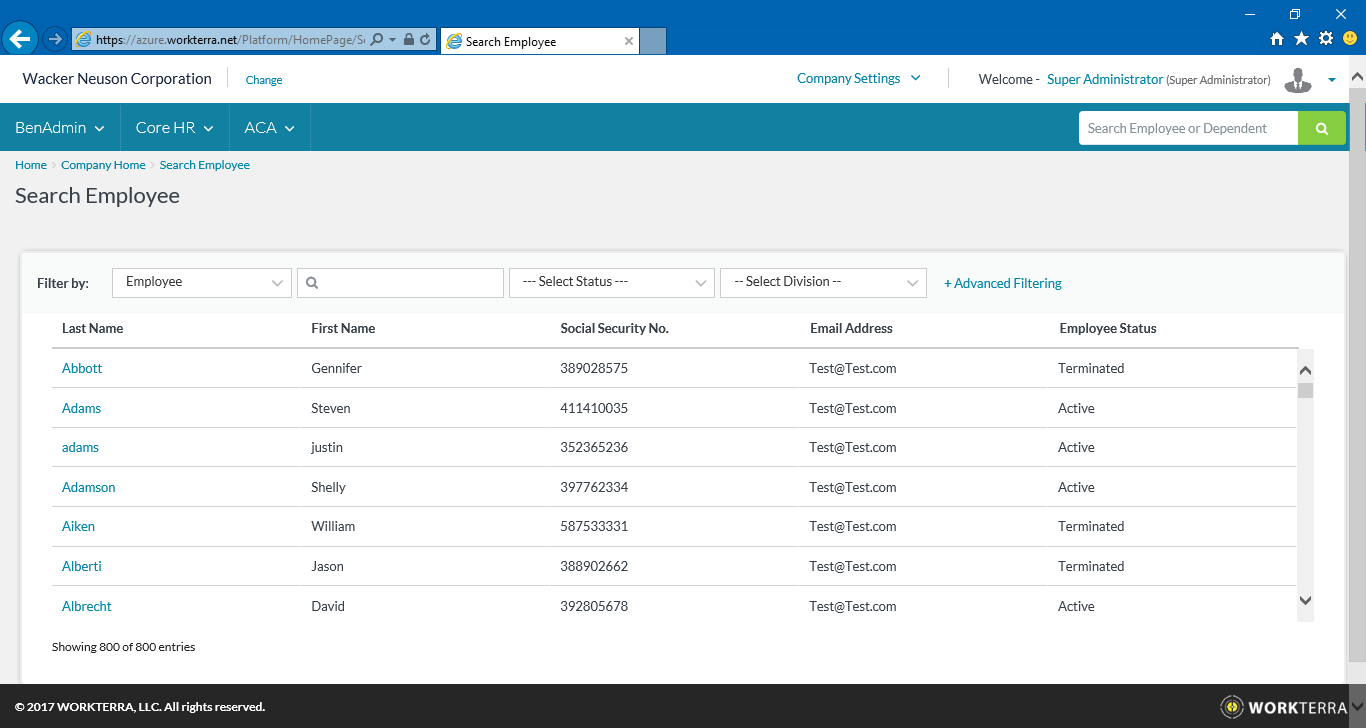Click first name Gennifer cell

pyautogui.click(x=336, y=368)
